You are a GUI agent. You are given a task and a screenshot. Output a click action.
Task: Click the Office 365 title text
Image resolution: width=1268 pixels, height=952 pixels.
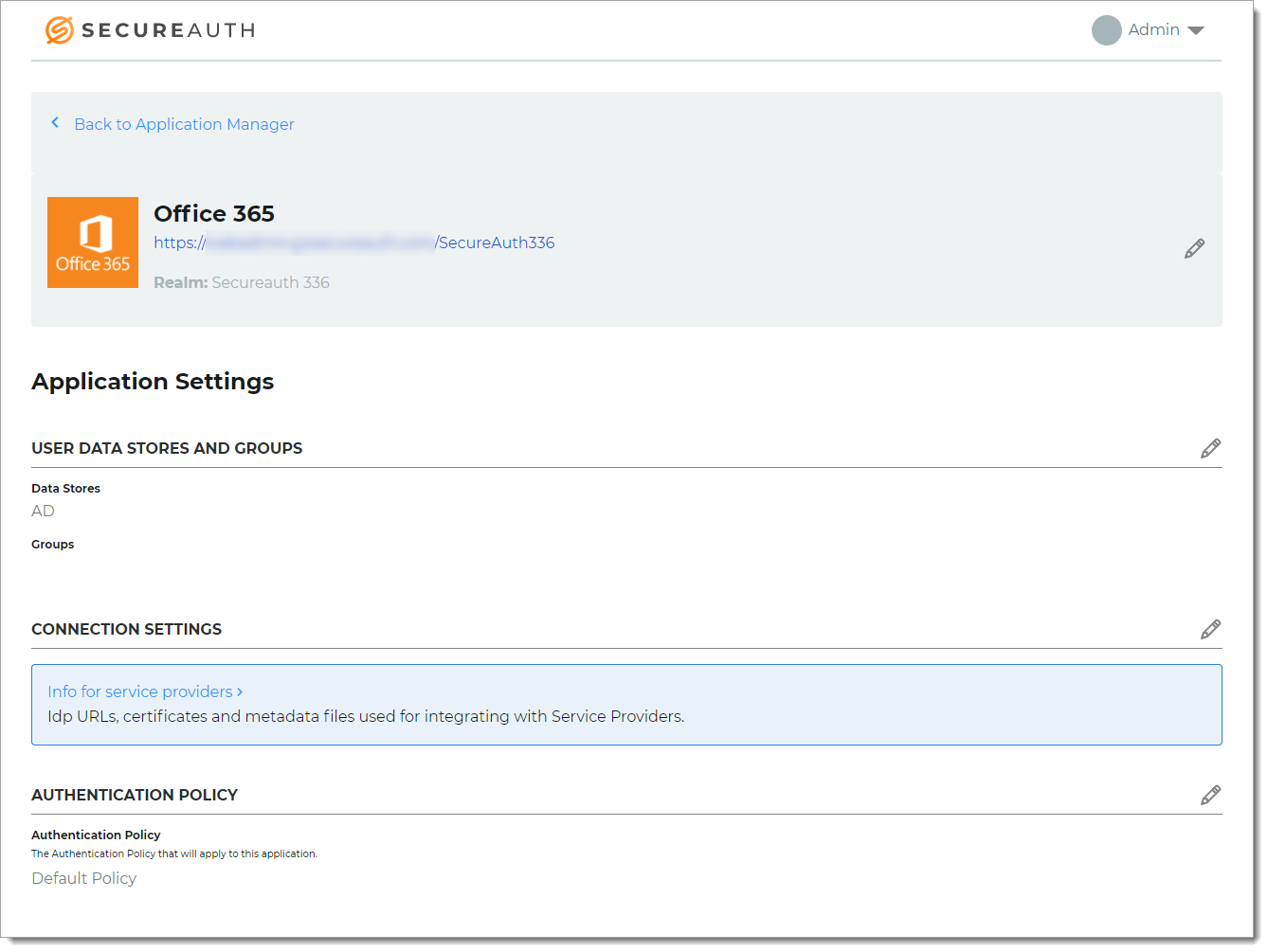pos(214,213)
